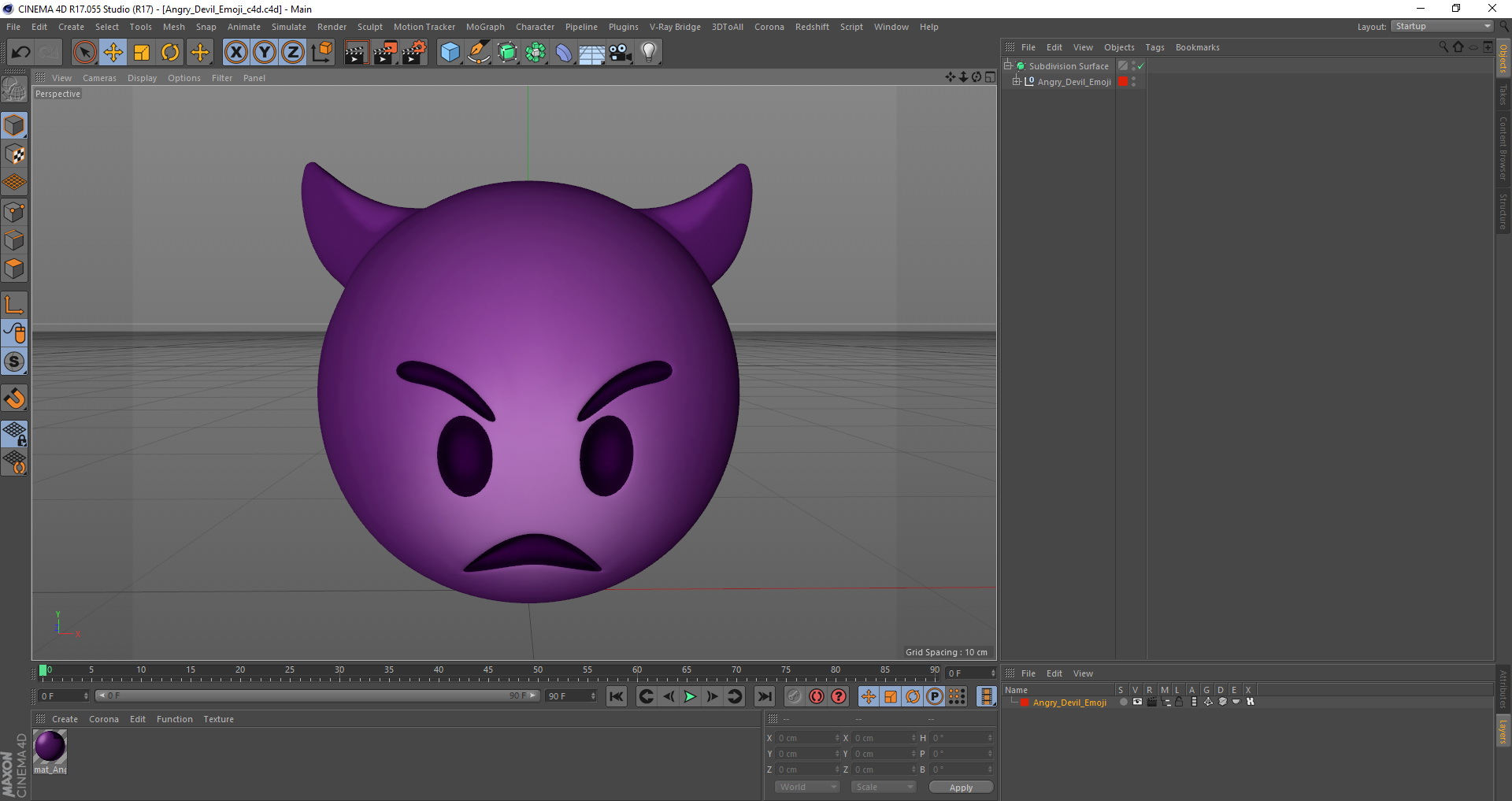1512x801 pixels.
Task: Click the Undo arrow icon
Action: [x=20, y=53]
